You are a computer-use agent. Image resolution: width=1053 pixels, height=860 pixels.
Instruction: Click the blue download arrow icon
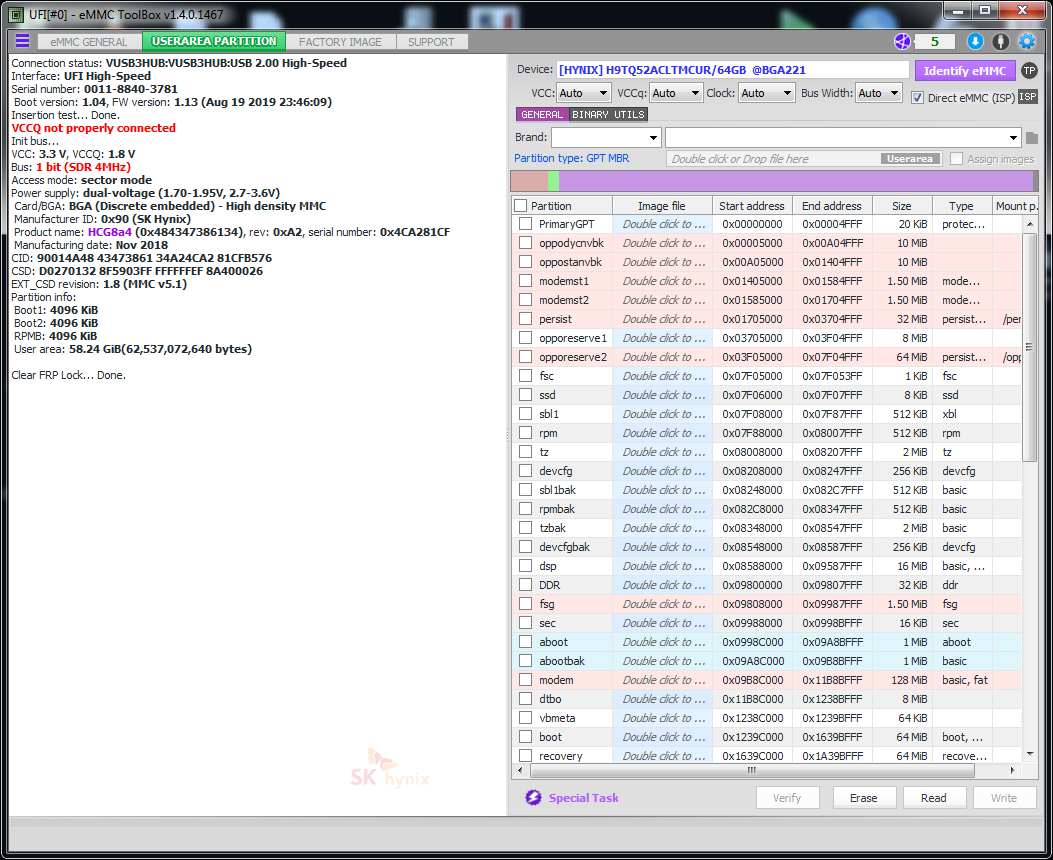(x=975, y=41)
